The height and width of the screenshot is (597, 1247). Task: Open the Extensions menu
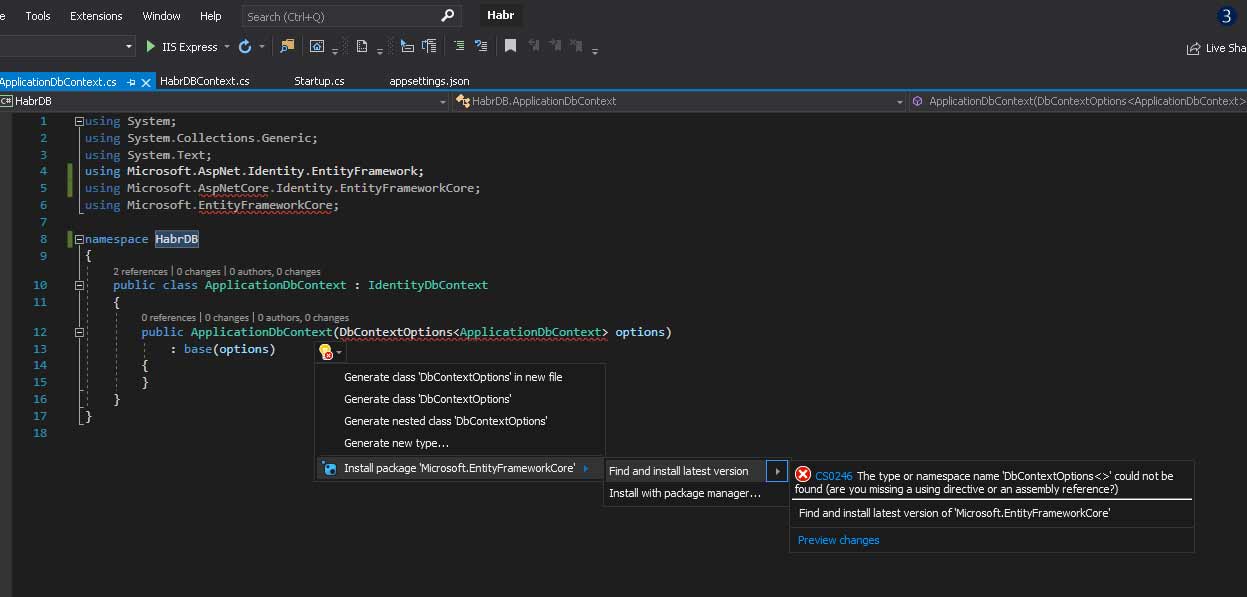point(96,16)
